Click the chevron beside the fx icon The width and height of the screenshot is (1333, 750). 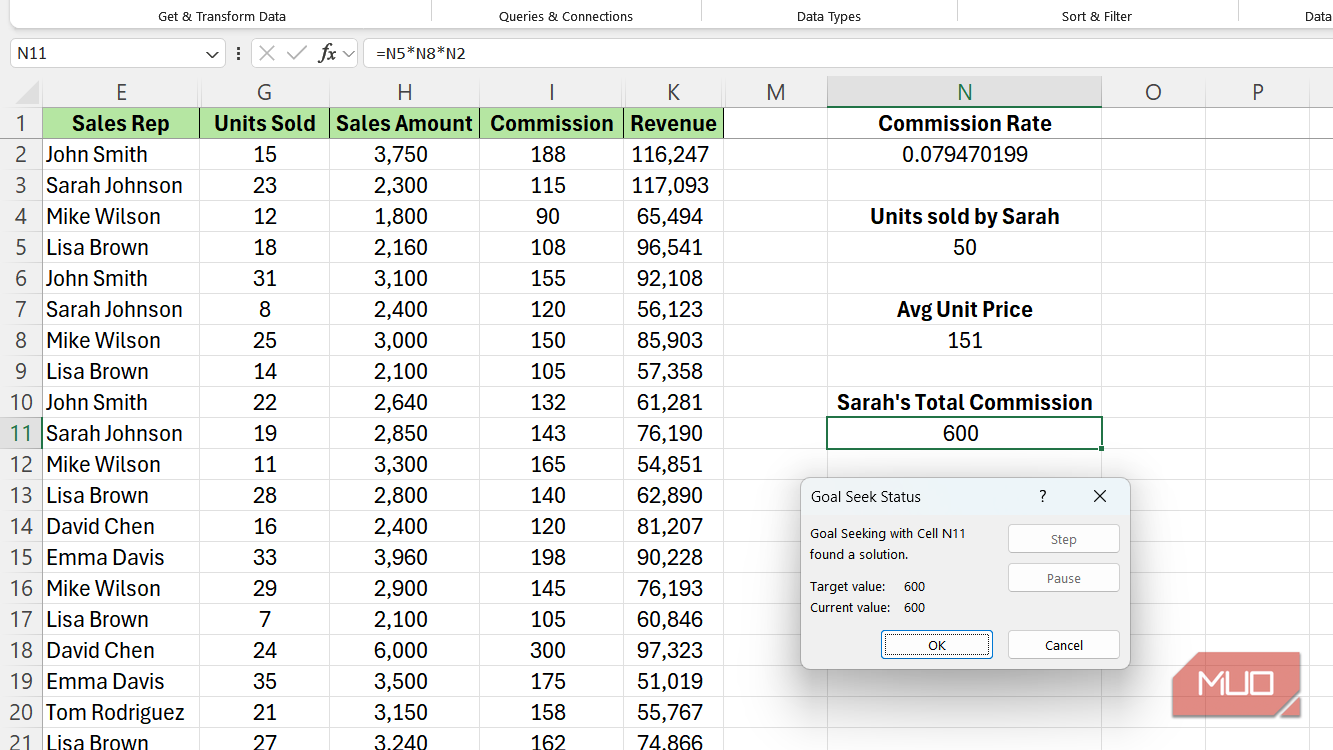pyautogui.click(x=348, y=54)
